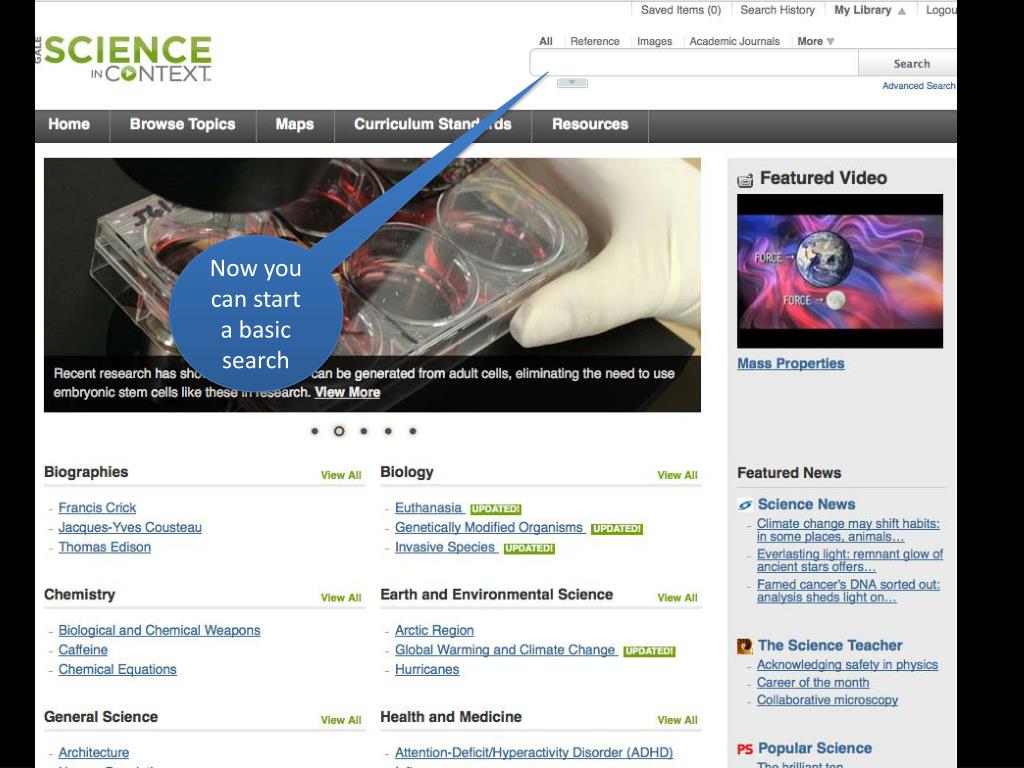1024x768 pixels.
Task: View All Earth and Environmental Science
Action: click(x=677, y=598)
